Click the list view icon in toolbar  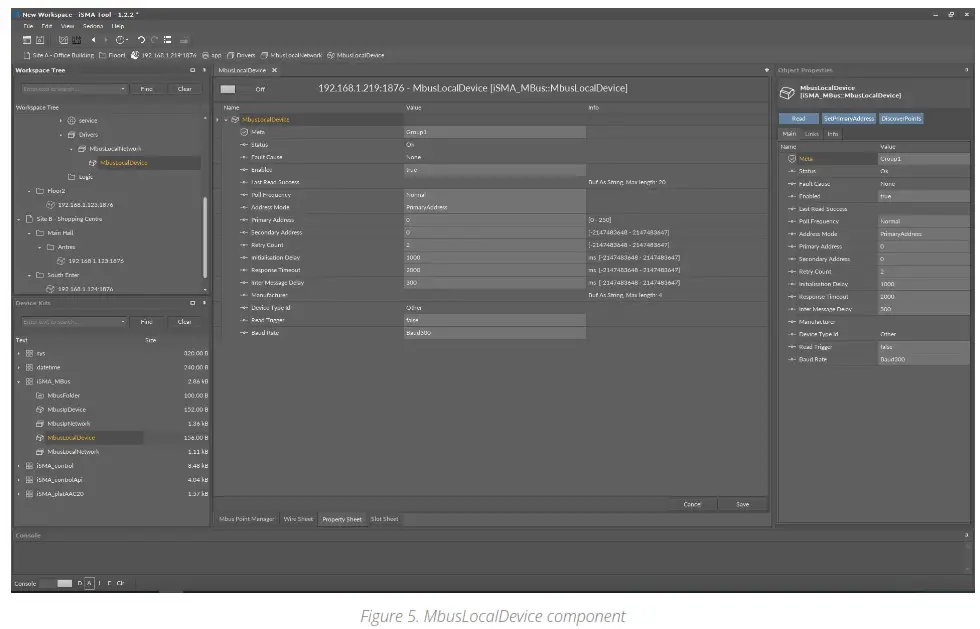pyautogui.click(x=168, y=40)
